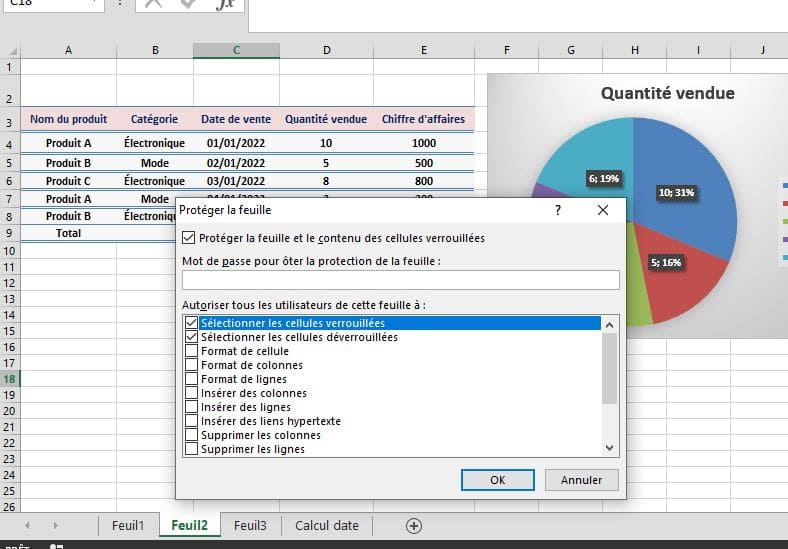Click the Mode category cell in row 5
Image resolution: width=788 pixels, height=549 pixels.
coord(155,163)
